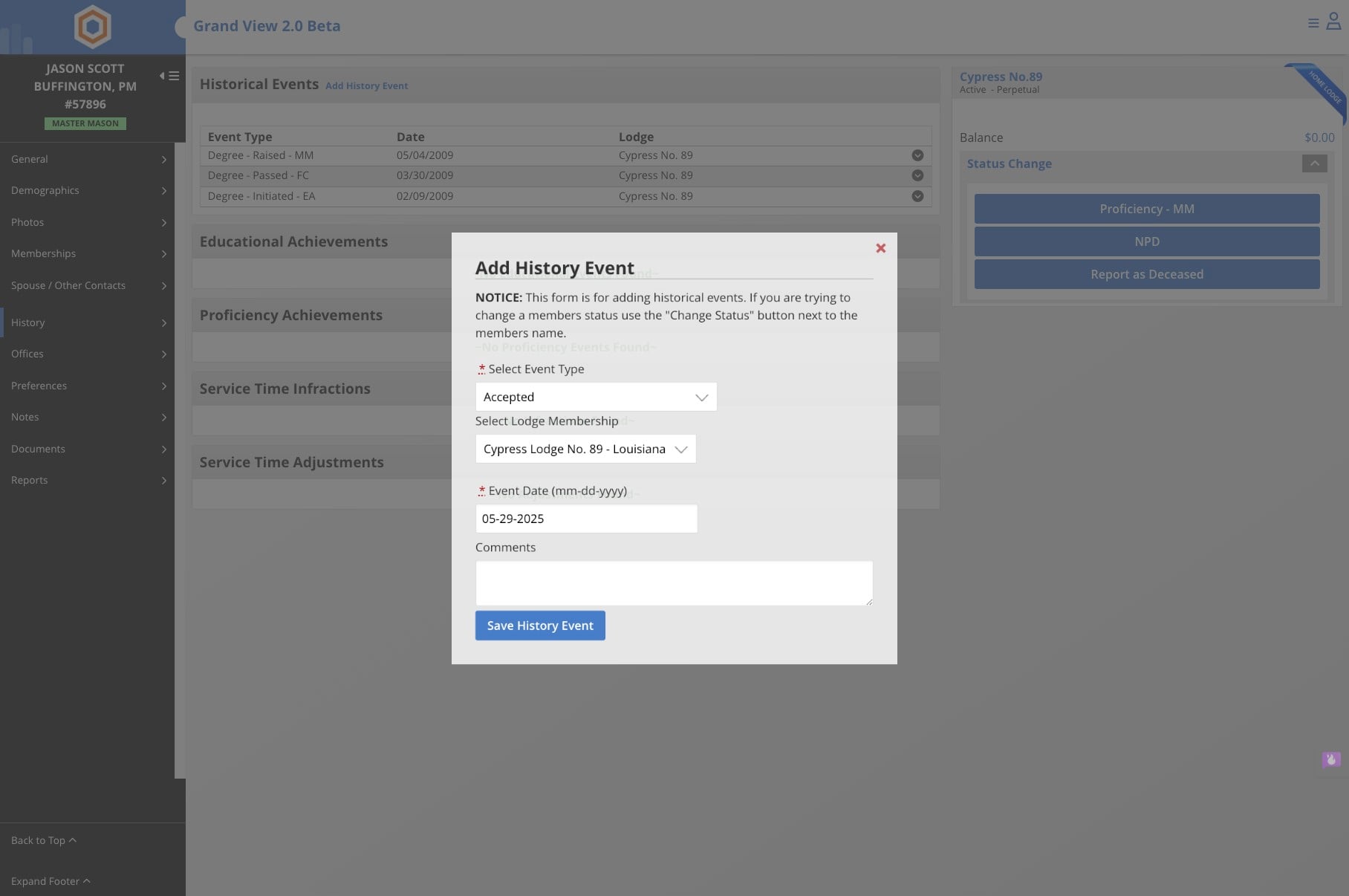The width and height of the screenshot is (1349, 896).
Task: Click the purple flame widget icon
Action: pyautogui.click(x=1331, y=759)
